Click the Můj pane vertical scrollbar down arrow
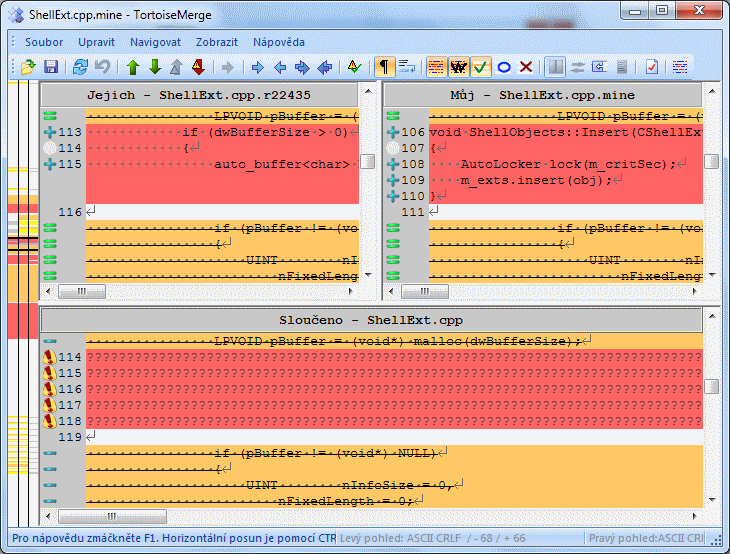The height and width of the screenshot is (554, 730). pyautogui.click(x=712, y=275)
